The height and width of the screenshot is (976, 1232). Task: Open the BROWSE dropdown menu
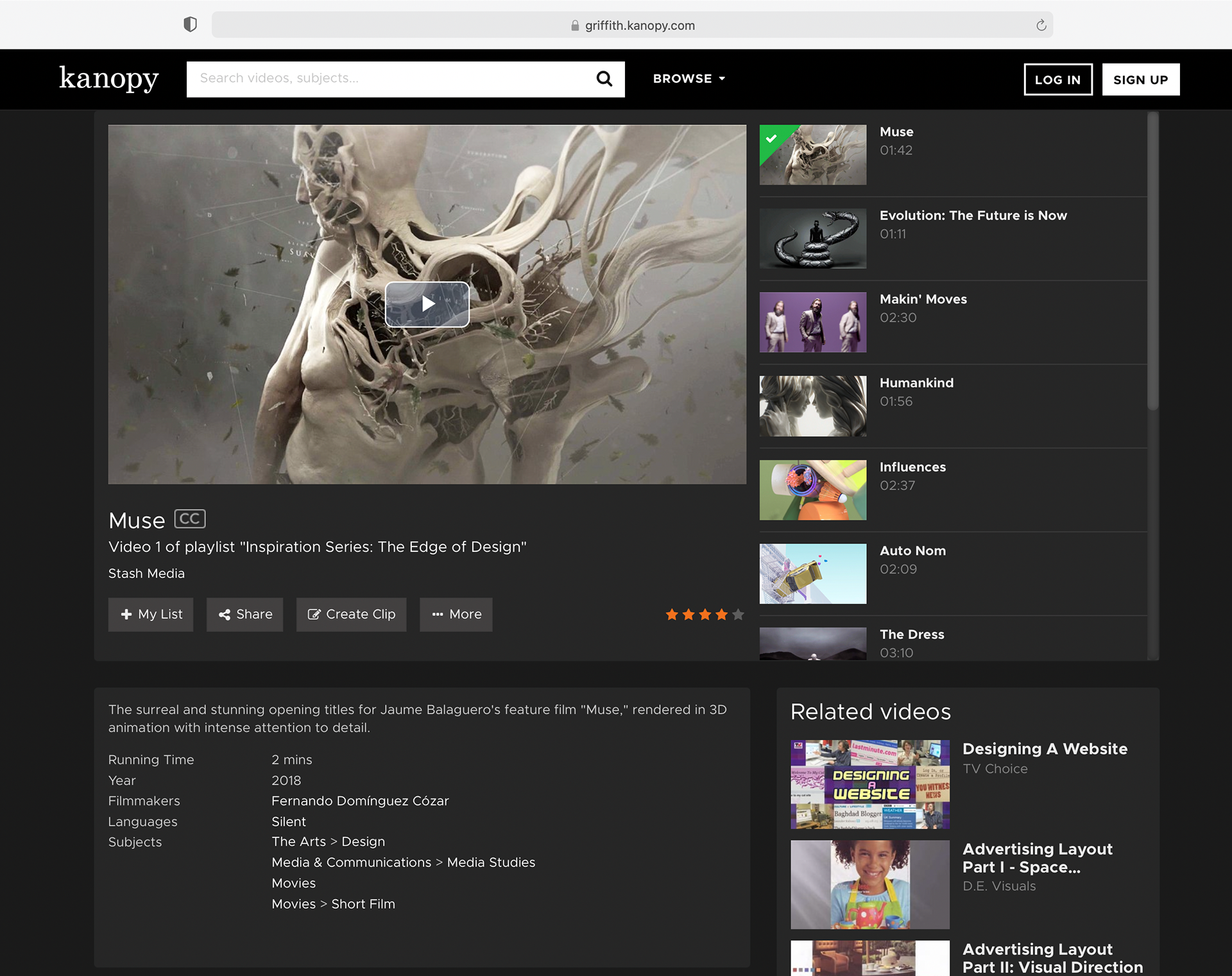pyautogui.click(x=689, y=78)
